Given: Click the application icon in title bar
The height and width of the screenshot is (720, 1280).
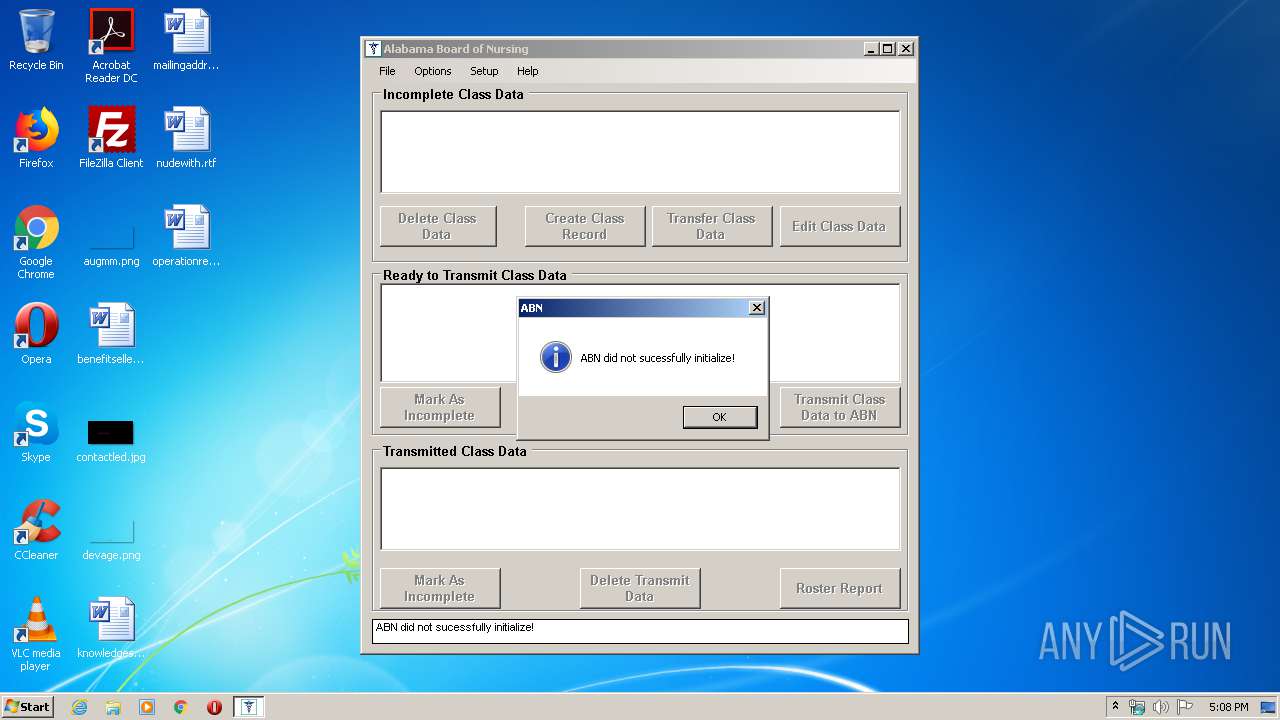Looking at the screenshot, I should [374, 48].
